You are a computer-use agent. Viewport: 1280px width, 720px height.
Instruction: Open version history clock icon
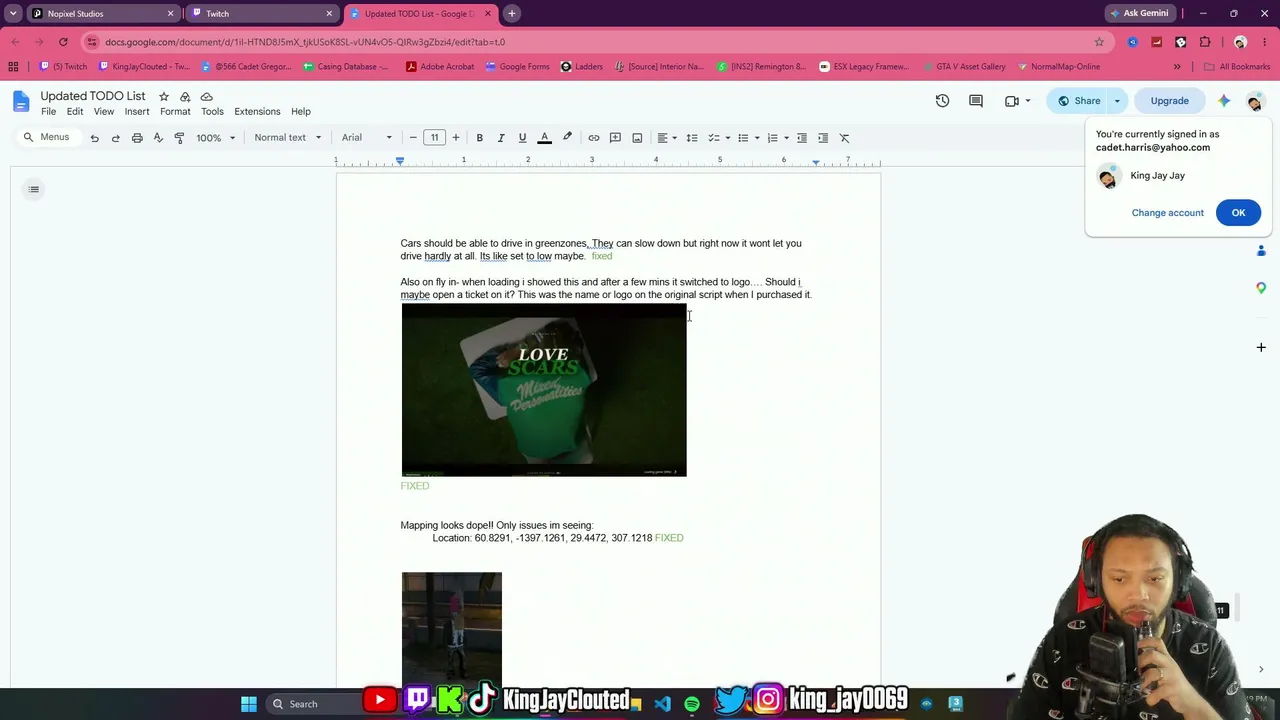pos(942,101)
